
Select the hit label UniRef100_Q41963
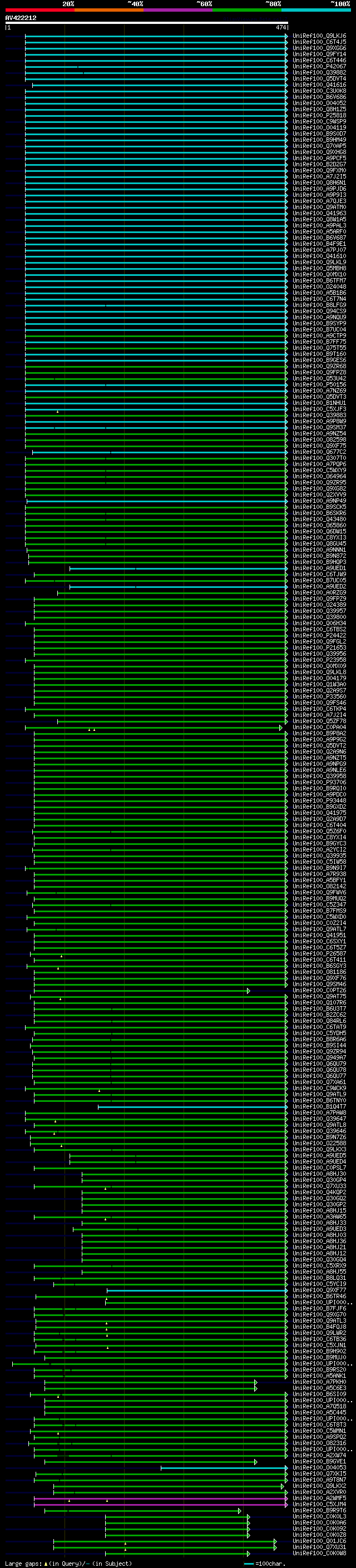coord(319,213)
